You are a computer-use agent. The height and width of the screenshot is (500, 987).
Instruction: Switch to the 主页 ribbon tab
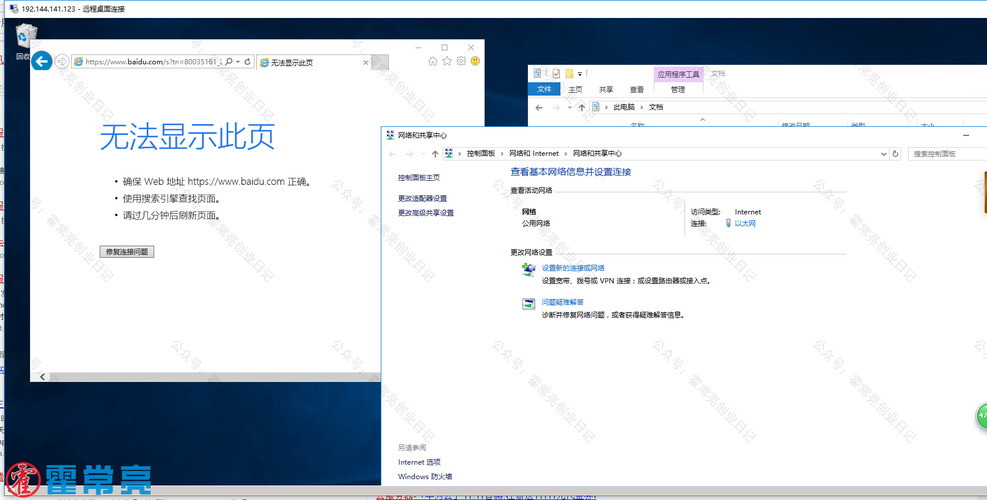click(575, 89)
